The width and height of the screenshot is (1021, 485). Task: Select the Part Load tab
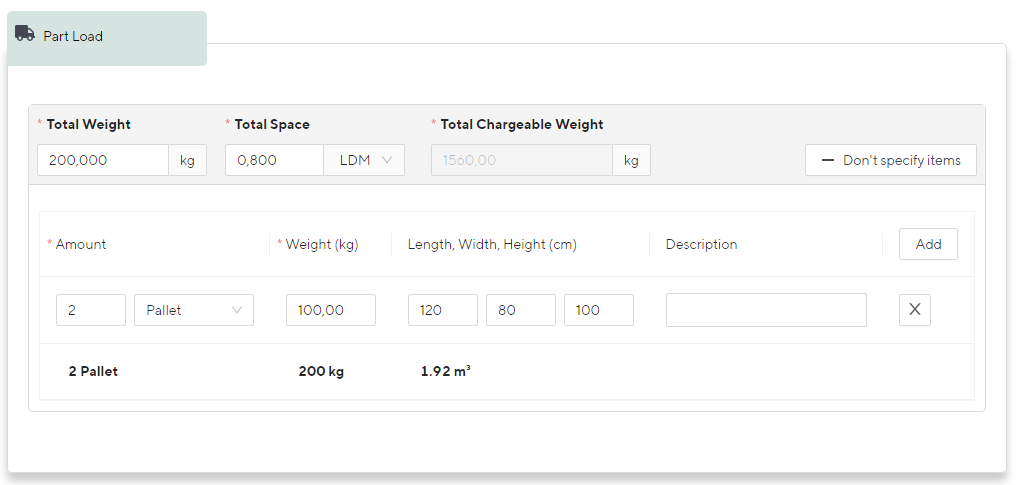point(107,38)
